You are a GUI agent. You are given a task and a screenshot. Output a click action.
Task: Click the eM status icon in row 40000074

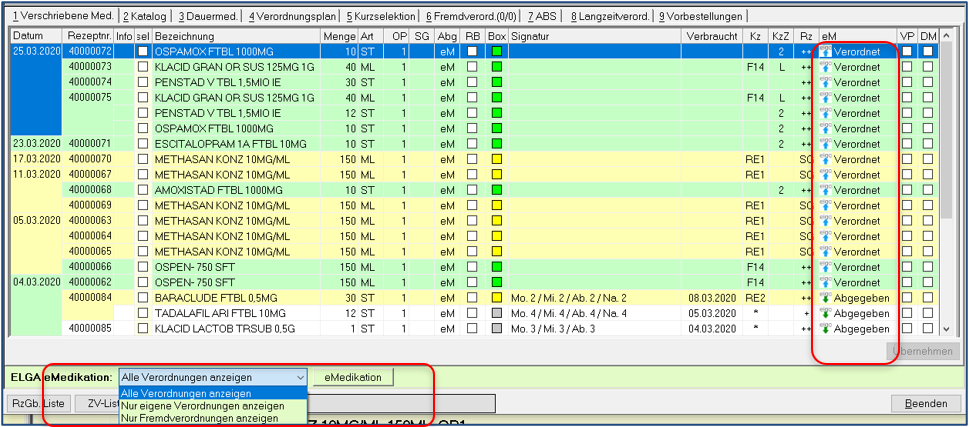coord(825,82)
